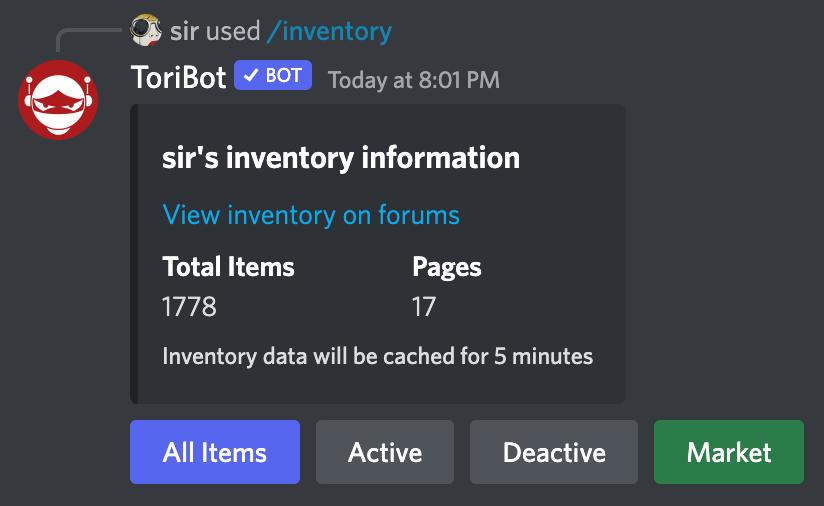Click sir's small avatar beside the command
This screenshot has width=824, height=506.
pos(146,31)
